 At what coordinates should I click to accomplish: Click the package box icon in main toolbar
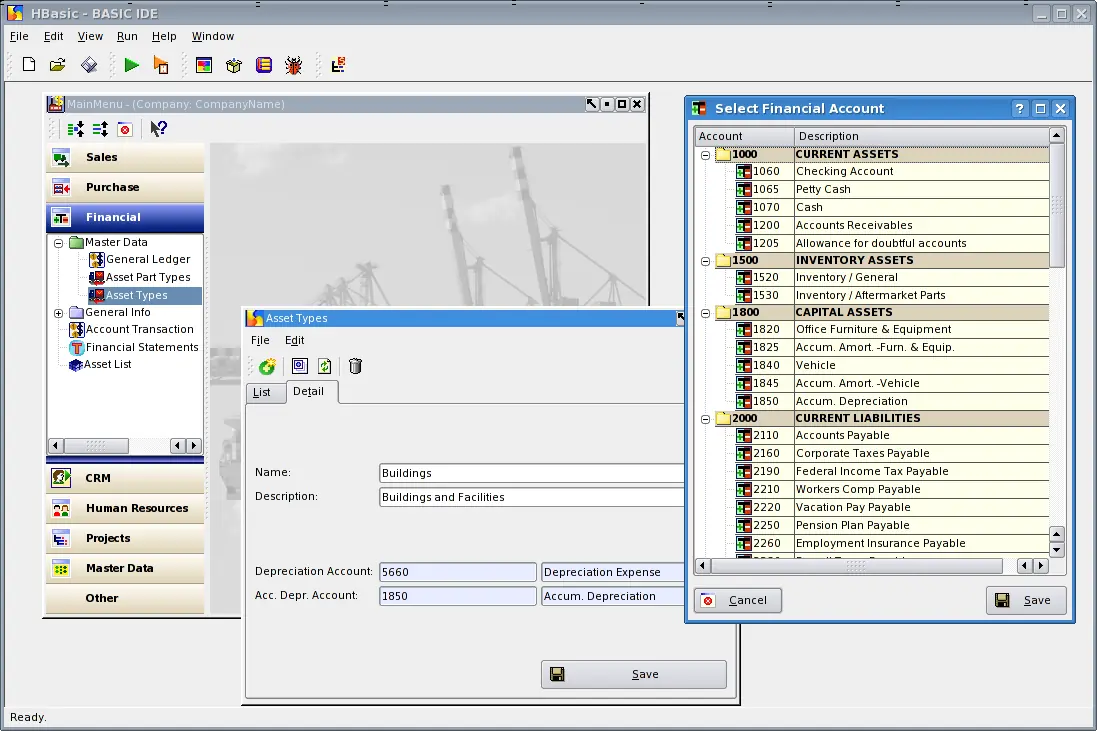click(234, 66)
